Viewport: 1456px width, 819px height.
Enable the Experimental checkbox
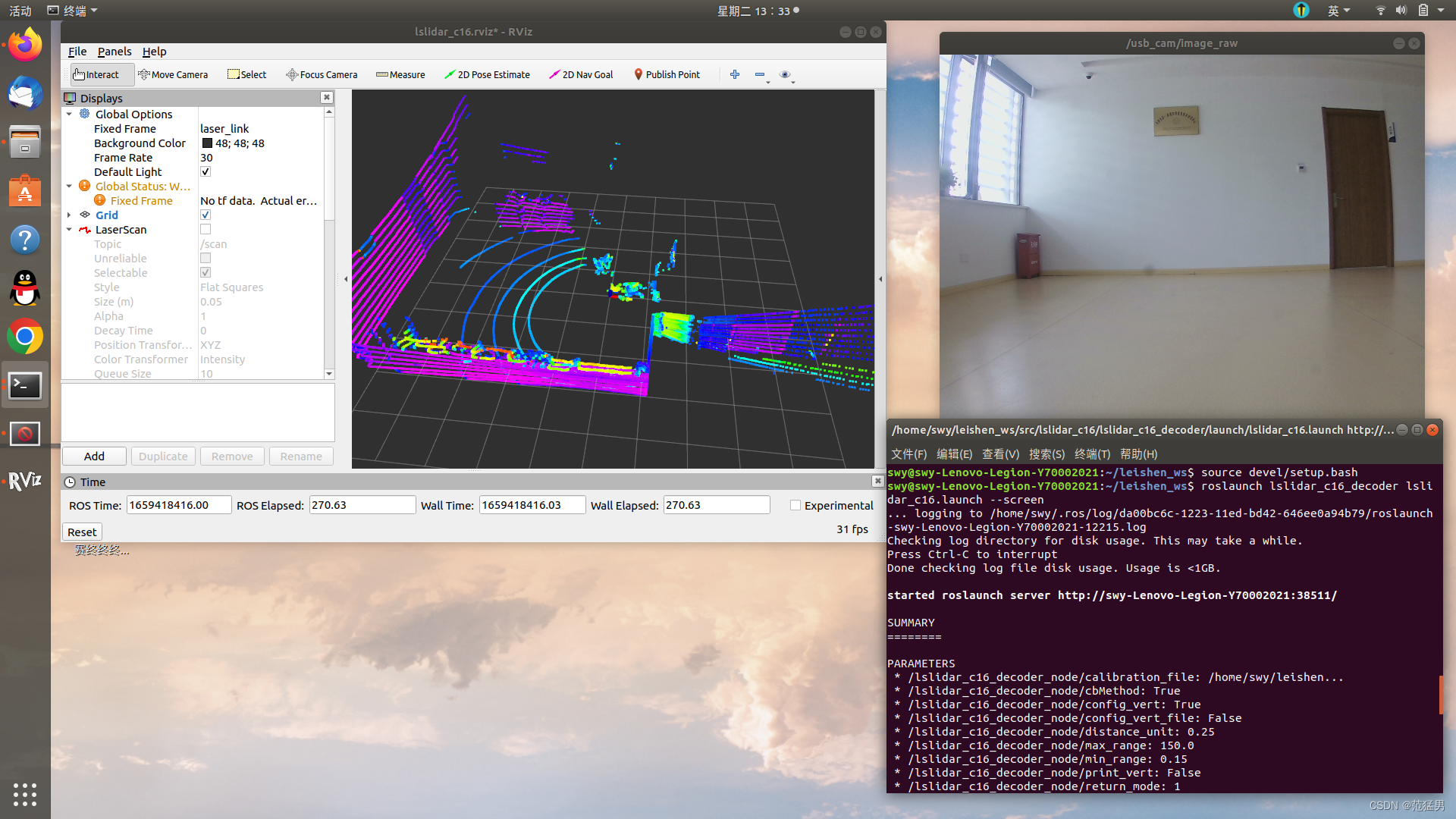click(x=795, y=505)
